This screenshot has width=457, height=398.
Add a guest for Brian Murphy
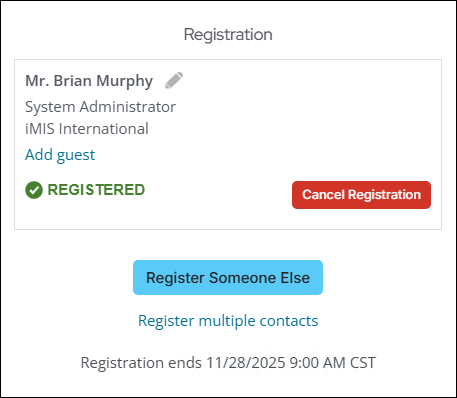(x=60, y=155)
